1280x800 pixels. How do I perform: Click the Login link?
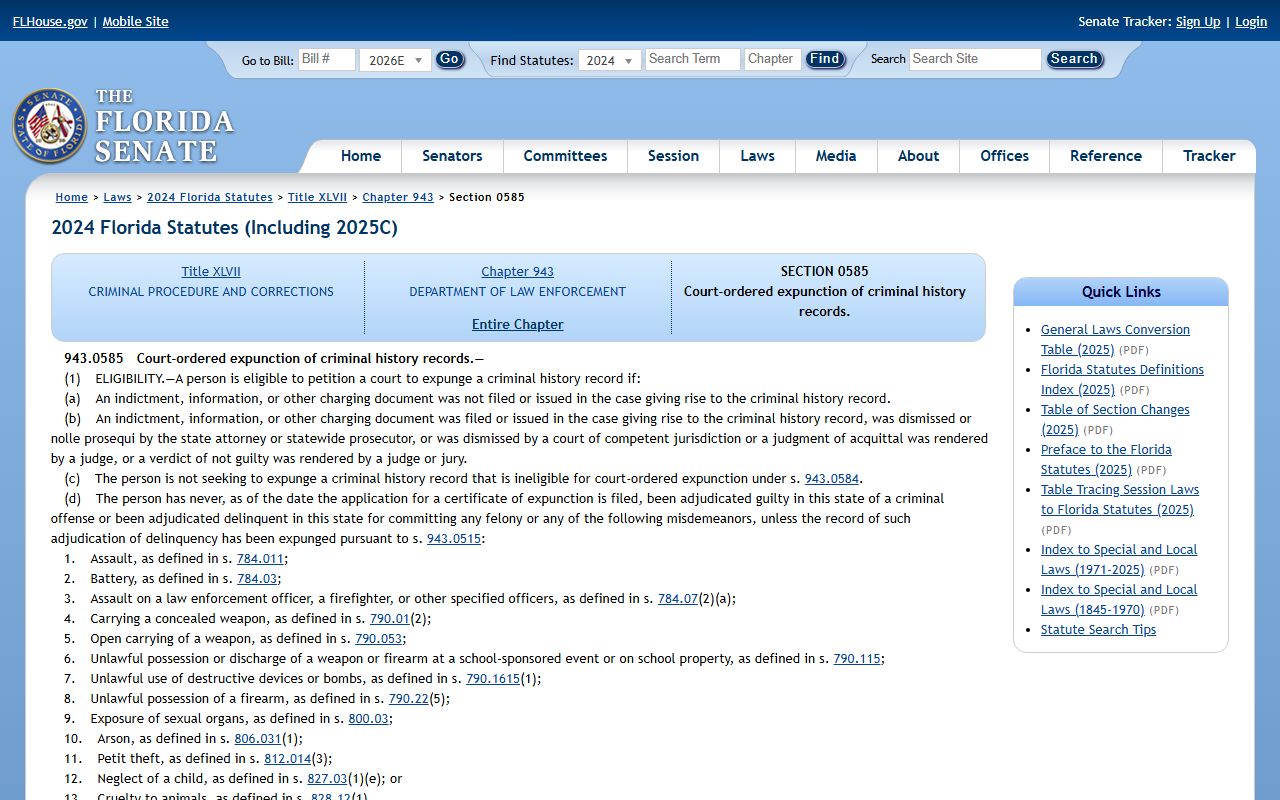point(1251,21)
